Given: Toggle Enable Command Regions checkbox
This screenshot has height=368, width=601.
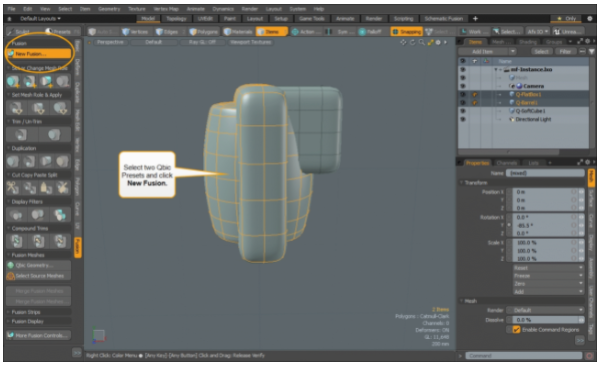Looking at the screenshot, I should point(516,330).
